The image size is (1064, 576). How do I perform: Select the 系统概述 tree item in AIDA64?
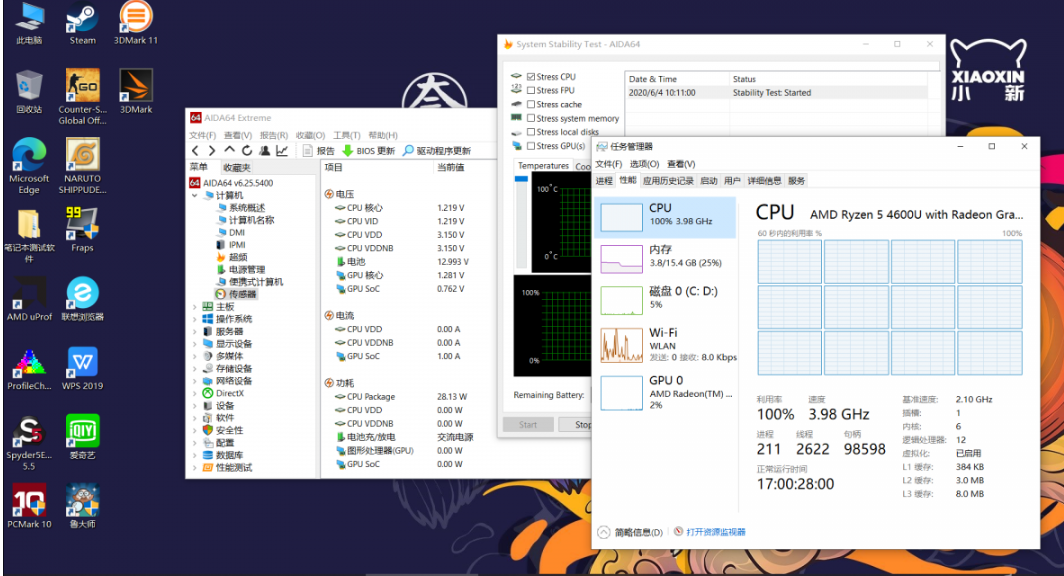[x=241, y=208]
